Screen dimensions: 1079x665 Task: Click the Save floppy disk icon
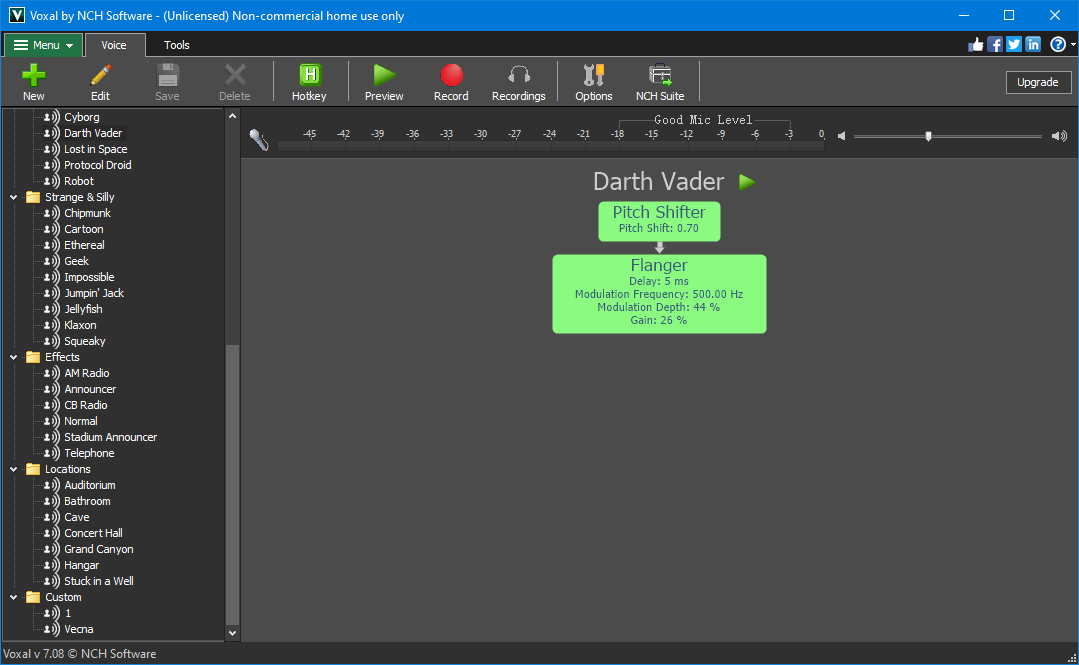coord(167,74)
